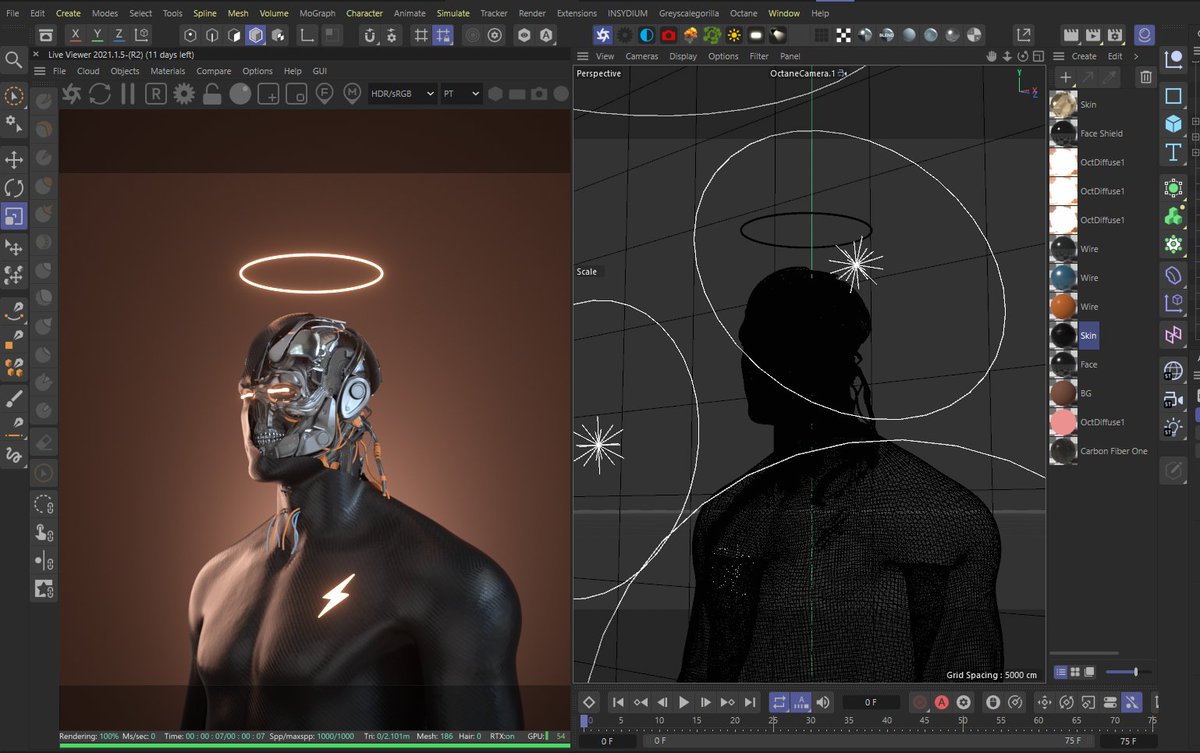
Task: Toggle material list view mode icon
Action: click(1062, 672)
